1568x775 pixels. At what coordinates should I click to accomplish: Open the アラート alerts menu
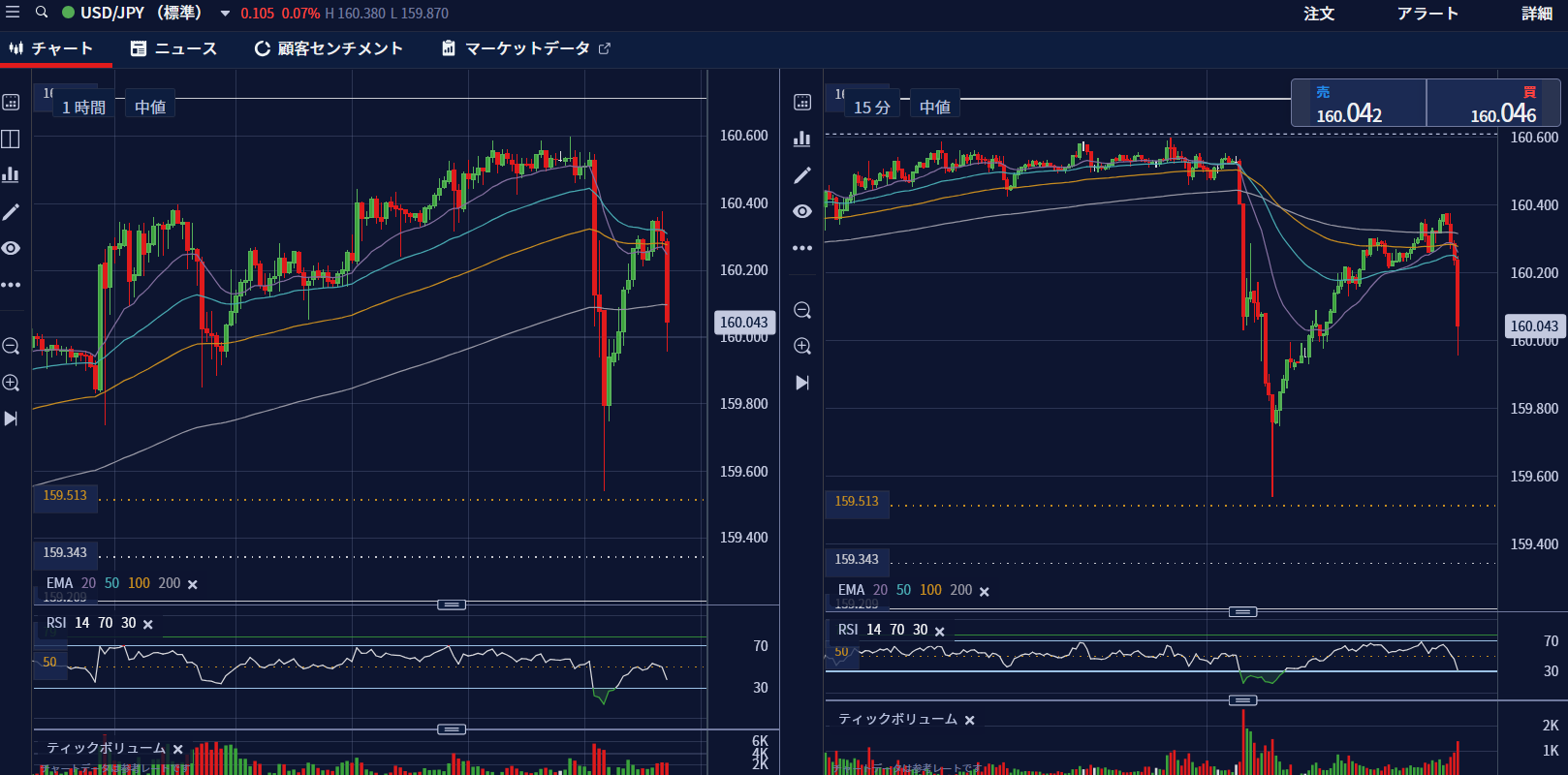click(1427, 14)
